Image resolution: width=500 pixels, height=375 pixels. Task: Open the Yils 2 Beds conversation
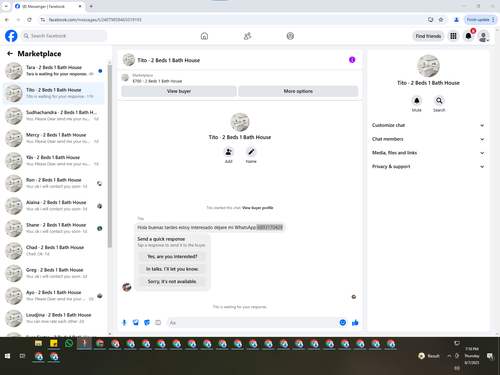click(54, 161)
